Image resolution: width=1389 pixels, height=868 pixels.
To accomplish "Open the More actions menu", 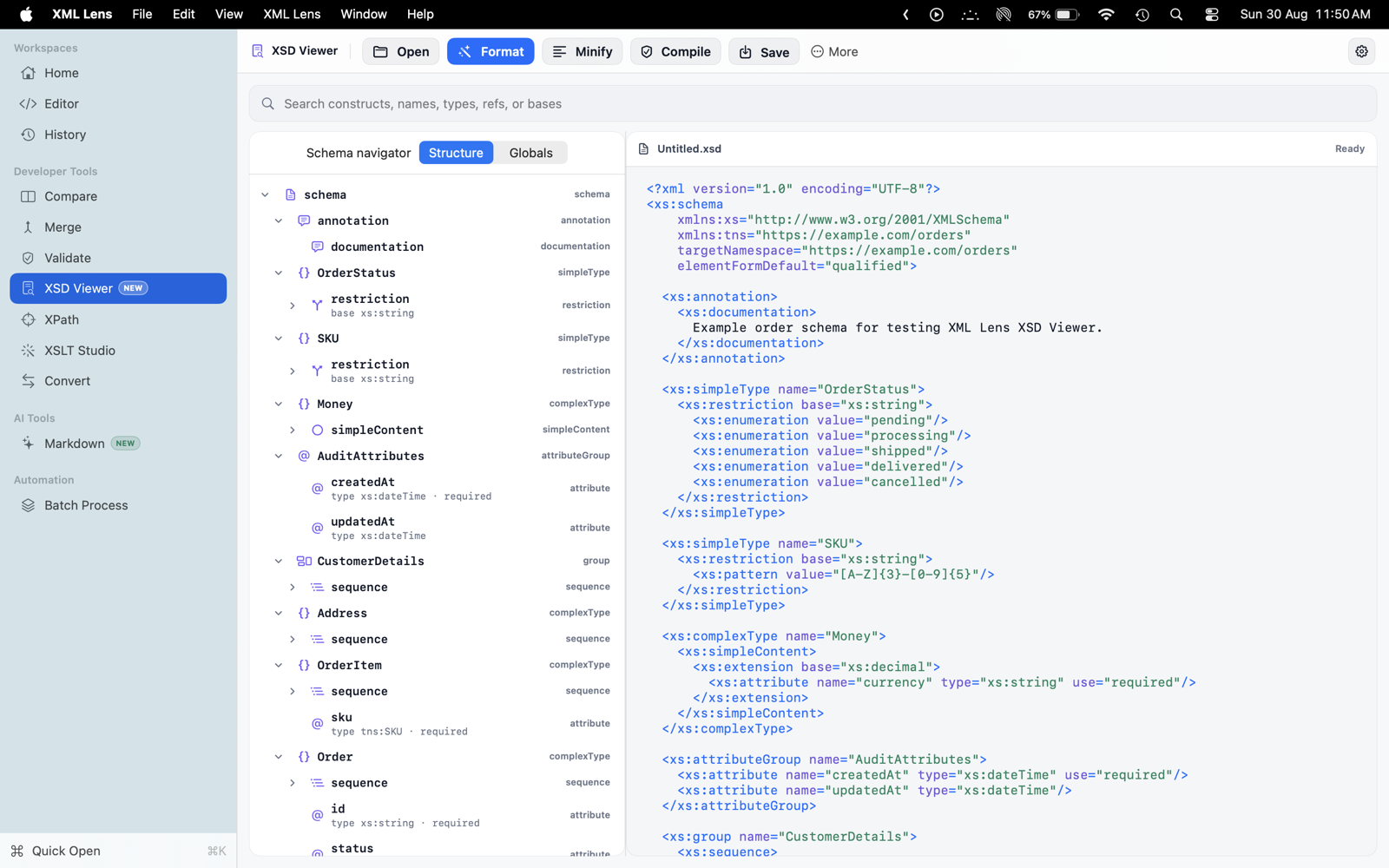I will coord(834,52).
